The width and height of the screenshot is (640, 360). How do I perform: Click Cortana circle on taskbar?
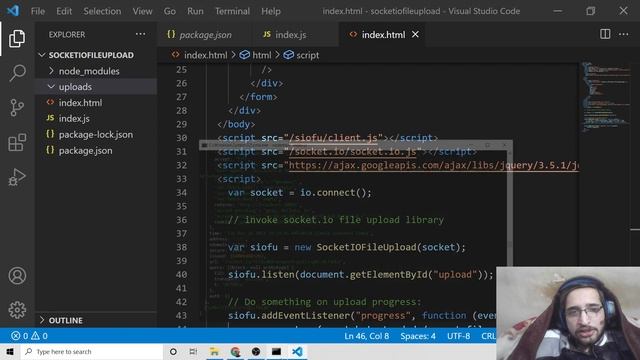click(173, 351)
